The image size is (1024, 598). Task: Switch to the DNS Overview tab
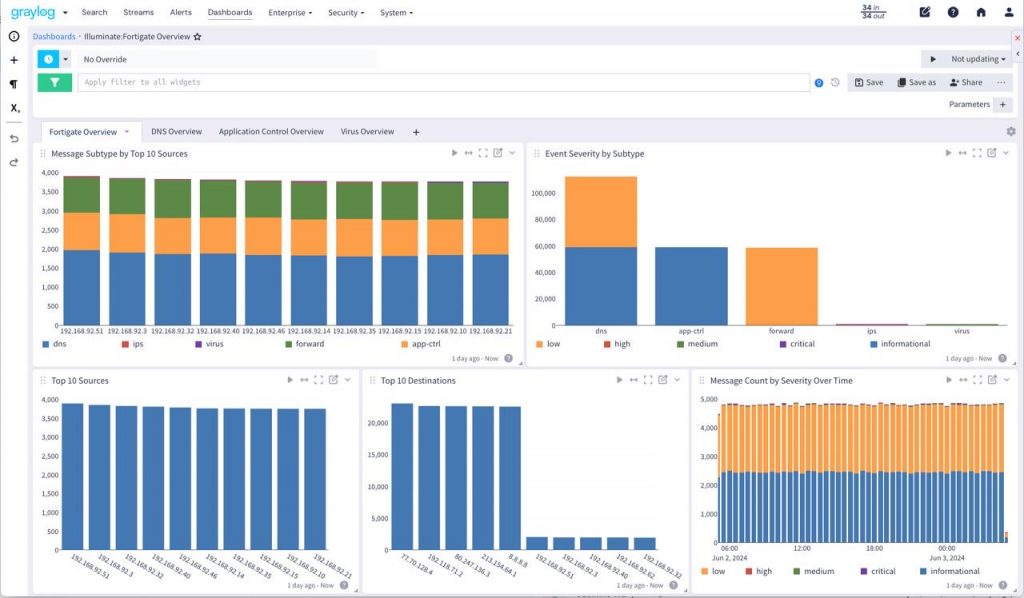[x=176, y=131]
